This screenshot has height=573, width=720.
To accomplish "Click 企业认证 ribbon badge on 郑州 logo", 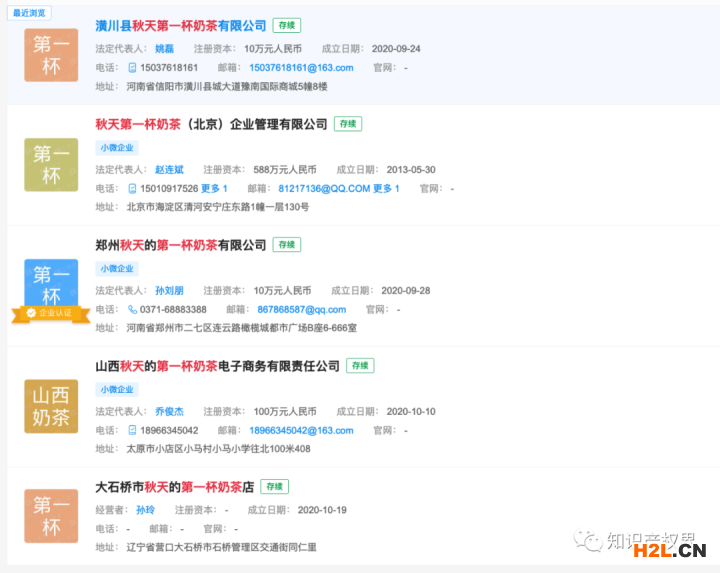I will (51, 314).
